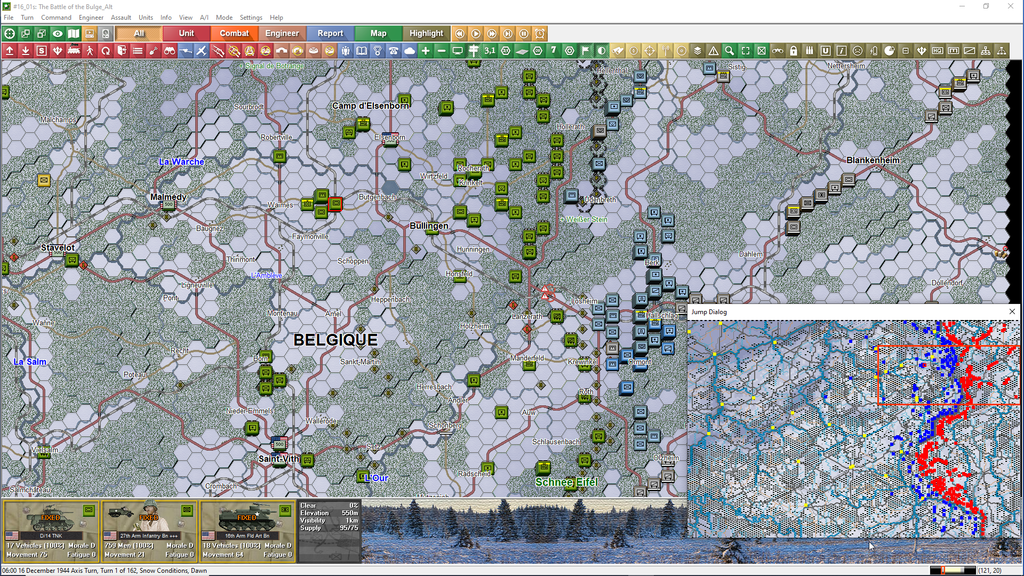Open the Units menu
The height and width of the screenshot is (576, 1024).
click(146, 18)
